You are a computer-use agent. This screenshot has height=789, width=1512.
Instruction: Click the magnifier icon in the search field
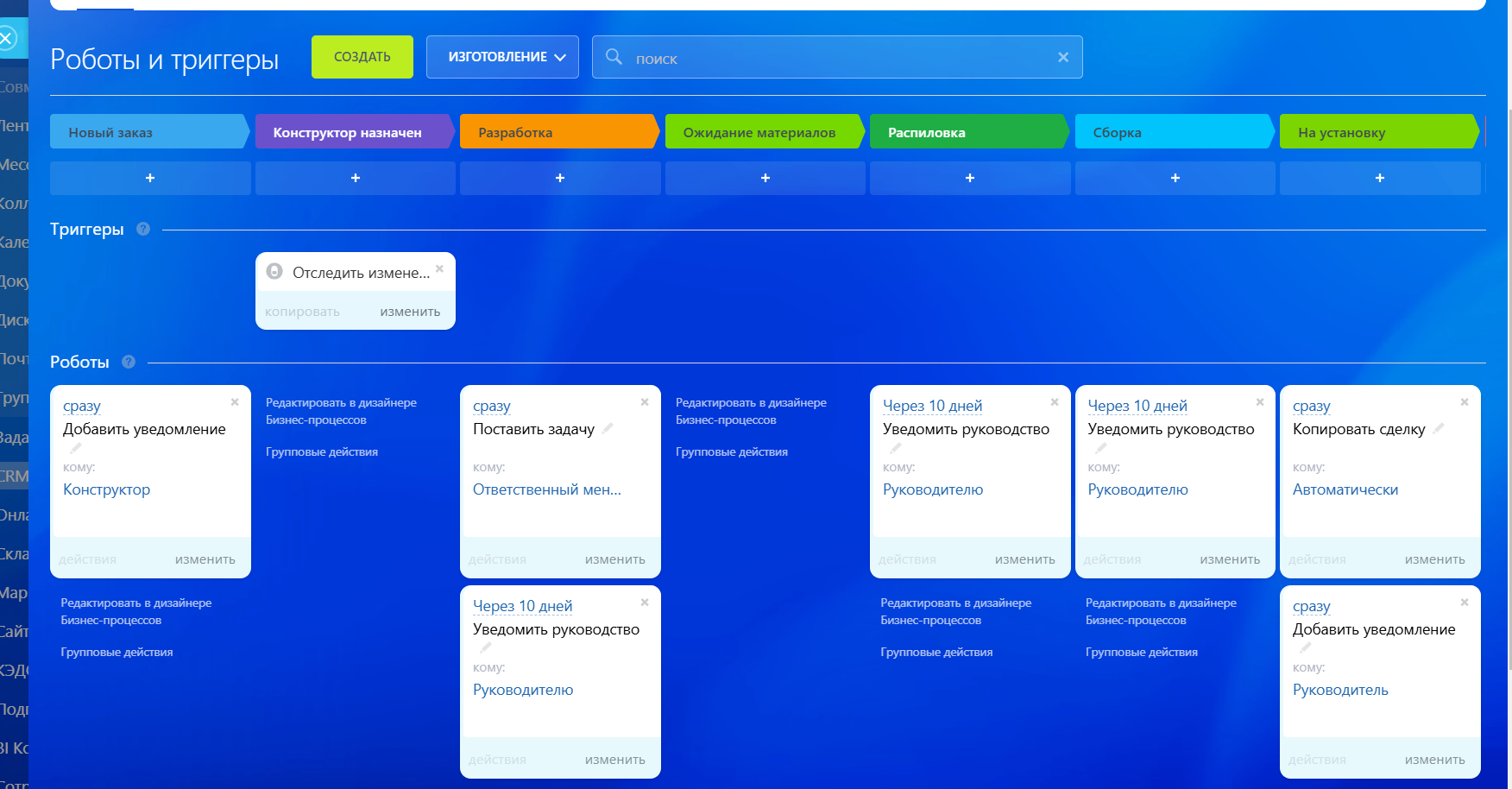pyautogui.click(x=614, y=57)
